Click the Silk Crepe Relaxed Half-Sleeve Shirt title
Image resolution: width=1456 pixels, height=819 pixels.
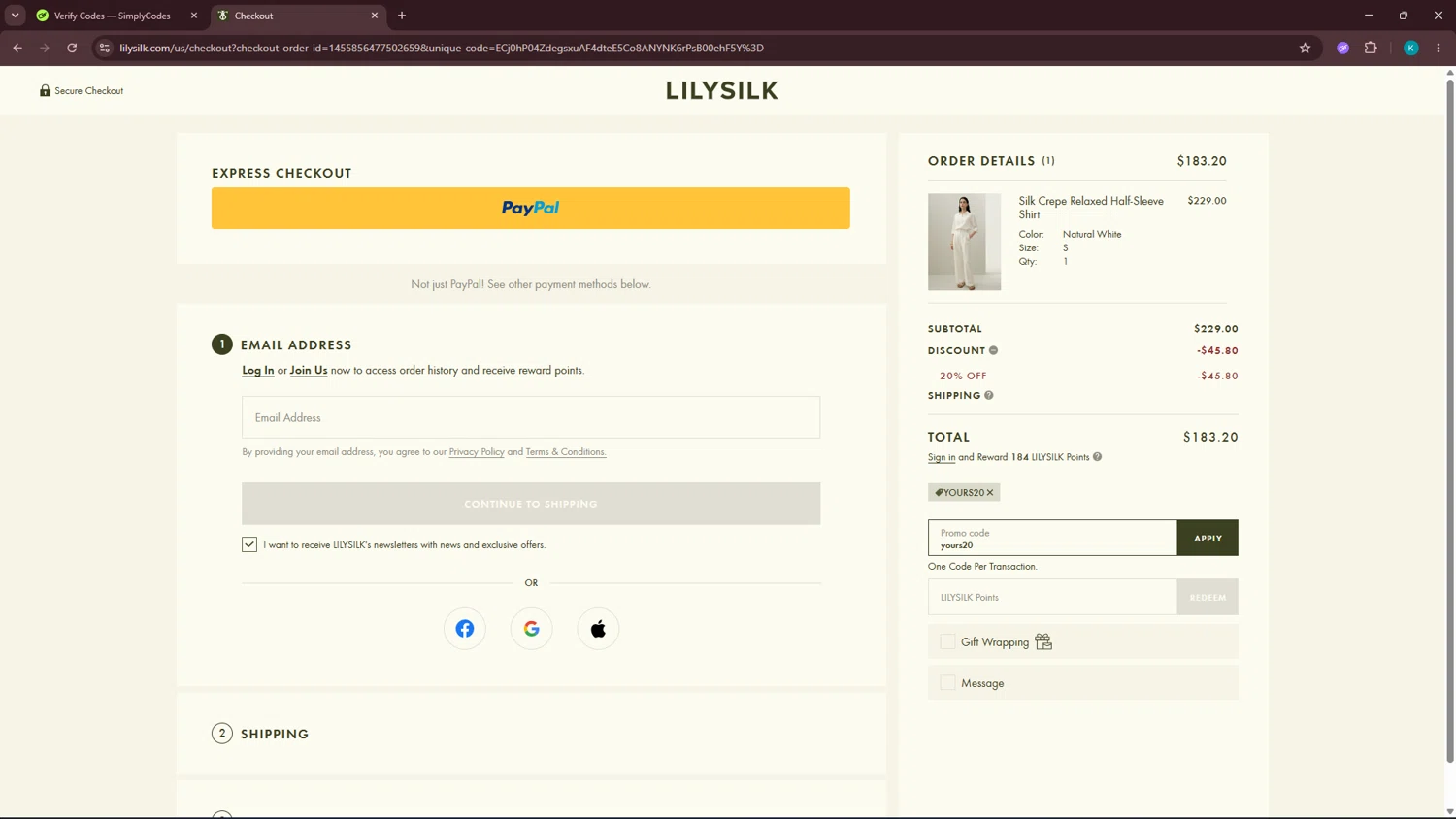[1091, 208]
